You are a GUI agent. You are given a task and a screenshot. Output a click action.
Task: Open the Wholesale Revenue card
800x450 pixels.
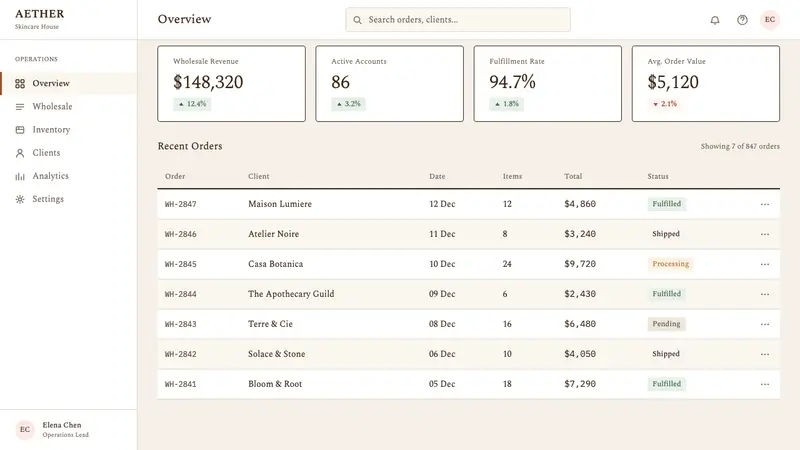[x=232, y=84]
